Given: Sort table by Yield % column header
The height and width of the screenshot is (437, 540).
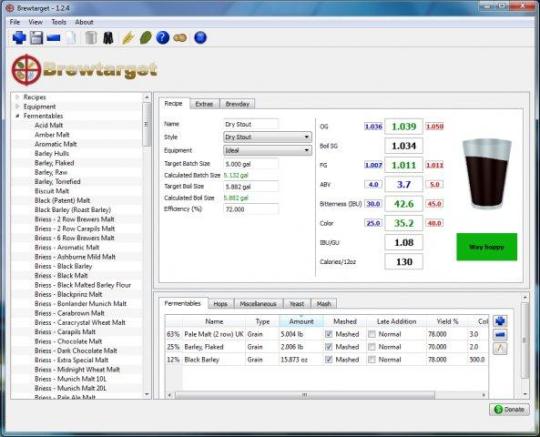Looking at the screenshot, I should (447, 321).
